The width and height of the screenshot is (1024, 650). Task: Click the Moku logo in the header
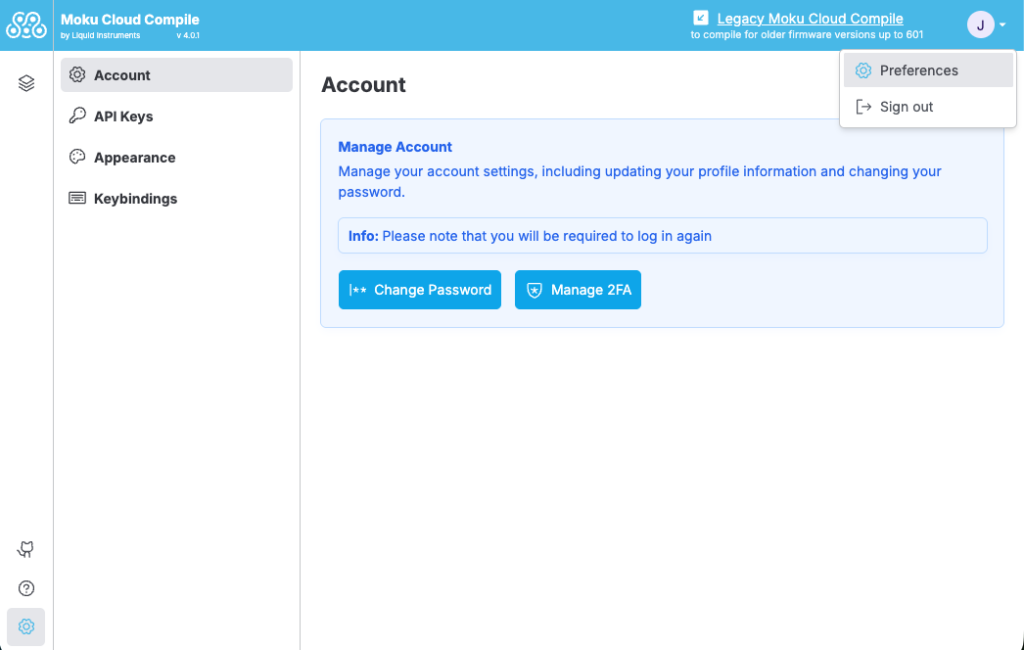pyautogui.click(x=26, y=25)
